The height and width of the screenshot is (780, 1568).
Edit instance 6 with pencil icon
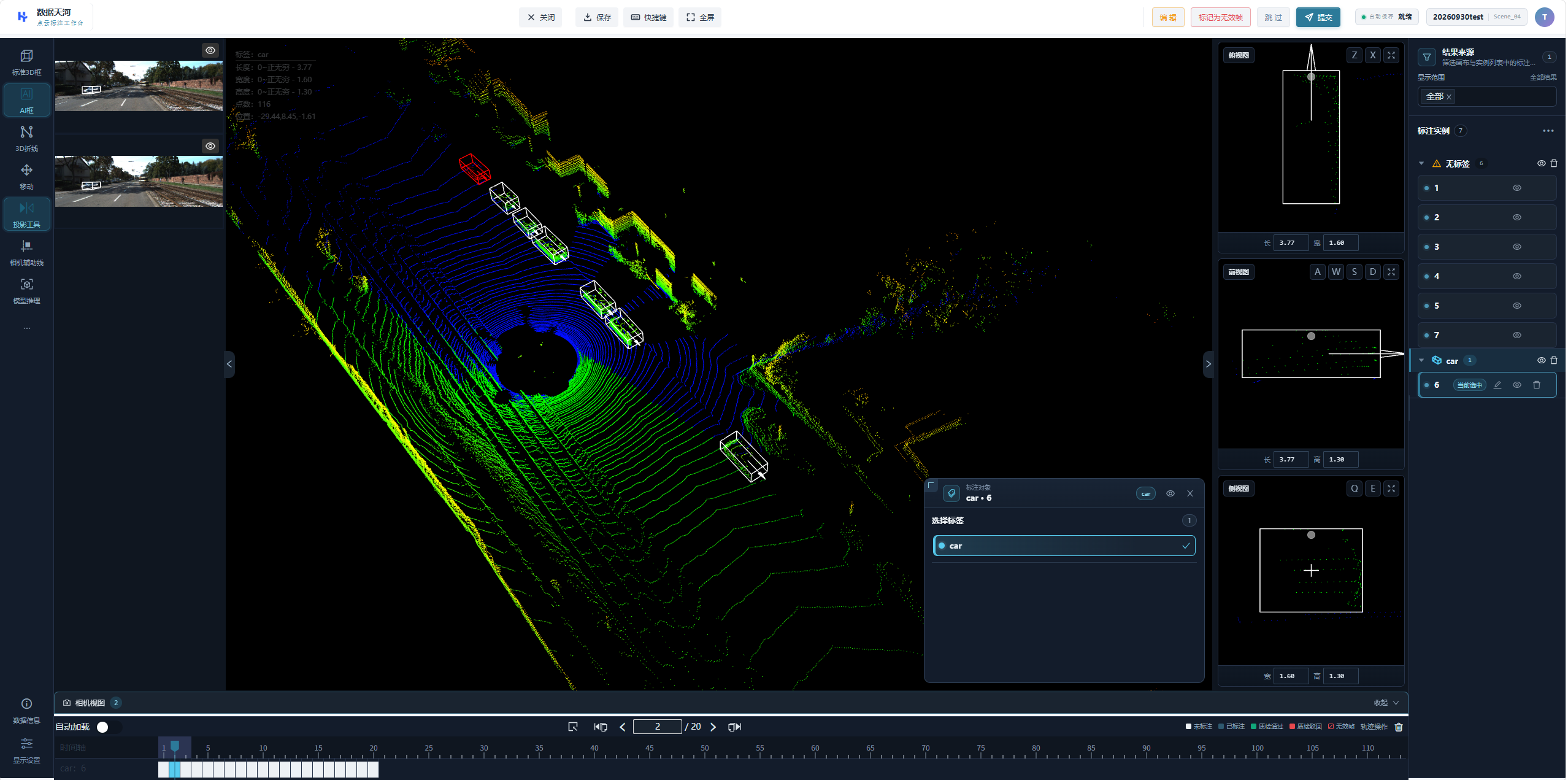(1497, 385)
